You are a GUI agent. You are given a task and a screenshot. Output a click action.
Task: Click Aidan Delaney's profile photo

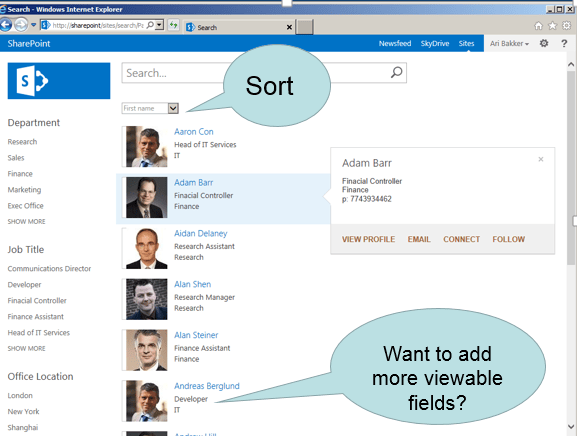[146, 248]
